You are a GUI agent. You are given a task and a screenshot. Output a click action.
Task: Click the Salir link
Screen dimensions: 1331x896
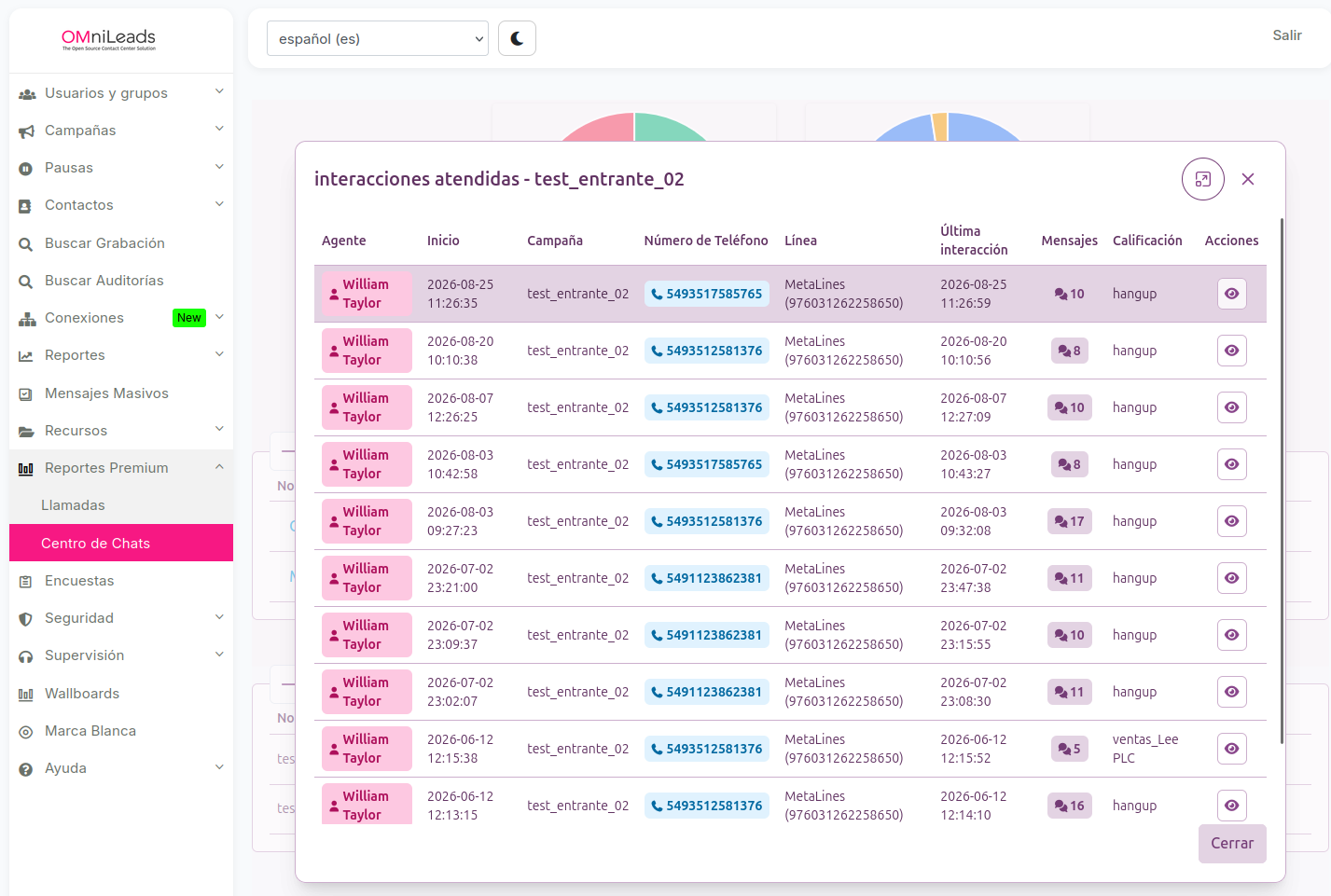click(1287, 35)
